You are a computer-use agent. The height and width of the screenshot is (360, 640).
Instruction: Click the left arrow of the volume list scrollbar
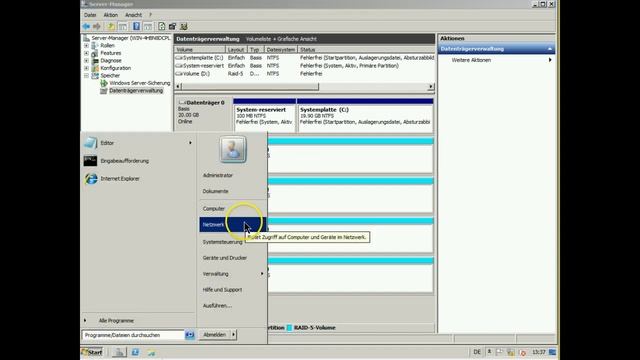click(178, 87)
